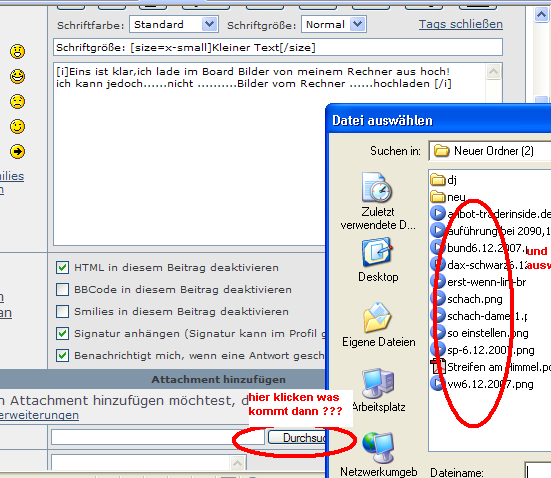The width and height of the screenshot is (551, 478).
Task: Uncheck HTML in diesem Beitrag deaktivieren
Action: [62, 268]
